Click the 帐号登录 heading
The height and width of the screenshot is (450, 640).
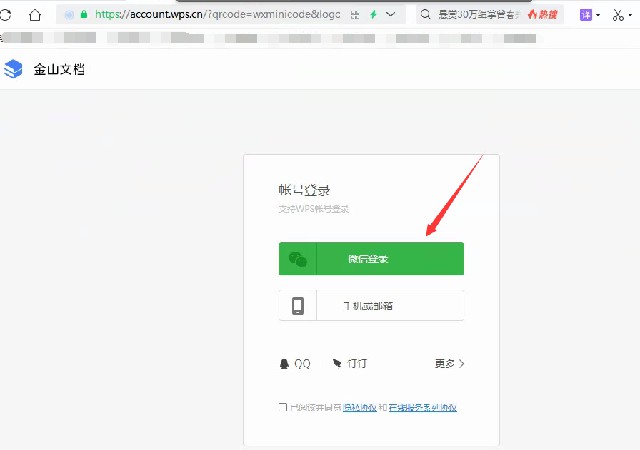coord(304,190)
